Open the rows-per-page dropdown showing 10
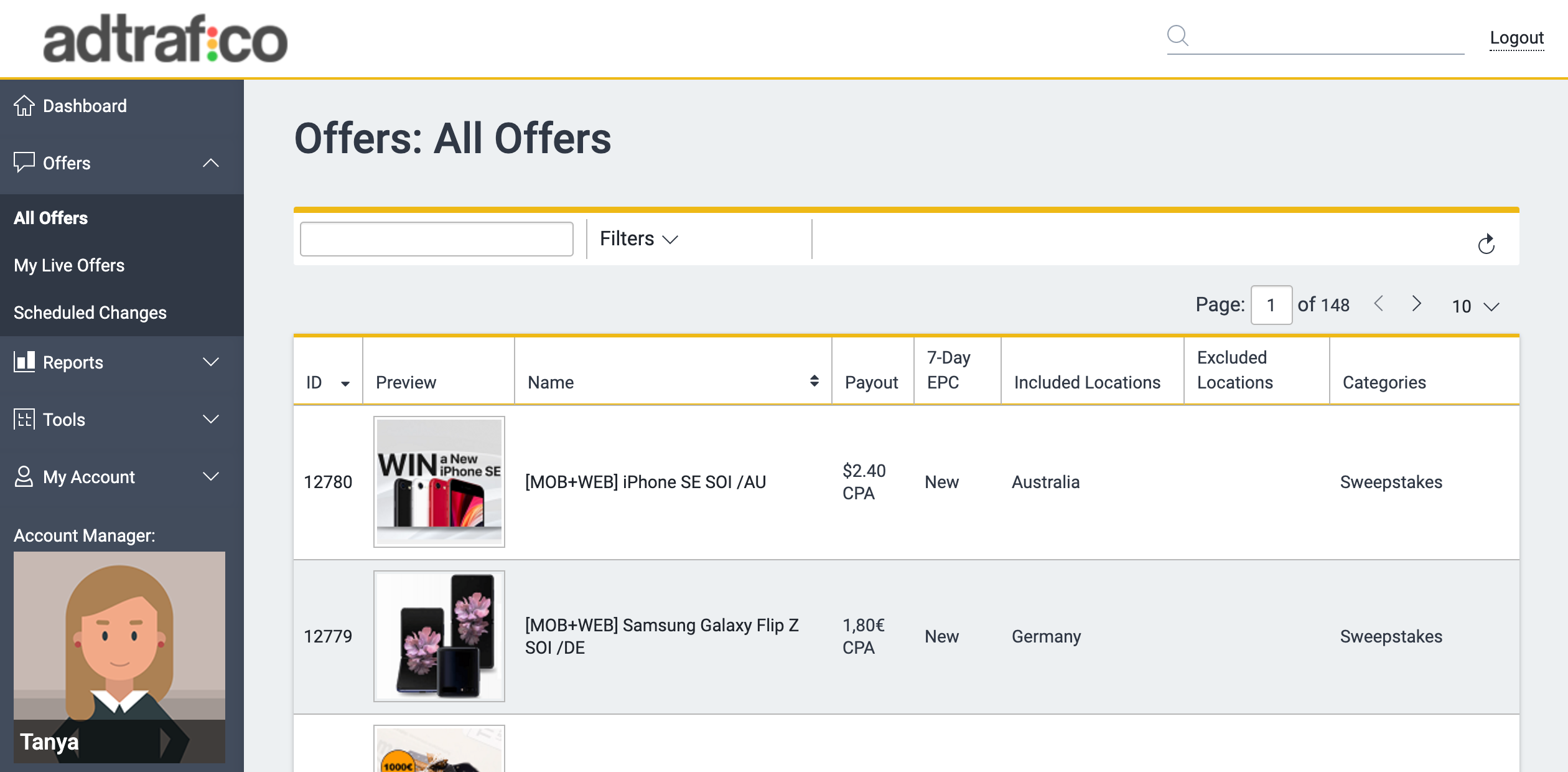The image size is (1568, 772). coord(1475,306)
